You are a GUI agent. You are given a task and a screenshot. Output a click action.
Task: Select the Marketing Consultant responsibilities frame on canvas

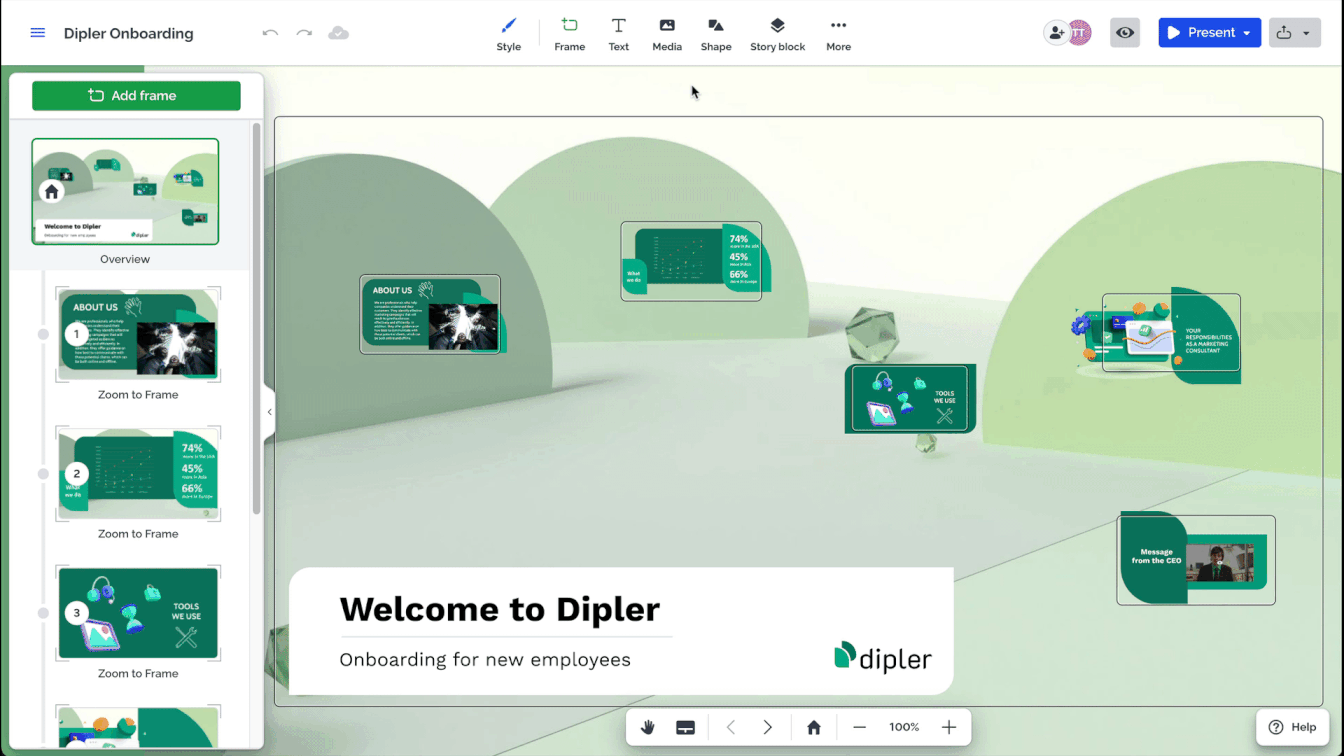coord(1171,333)
